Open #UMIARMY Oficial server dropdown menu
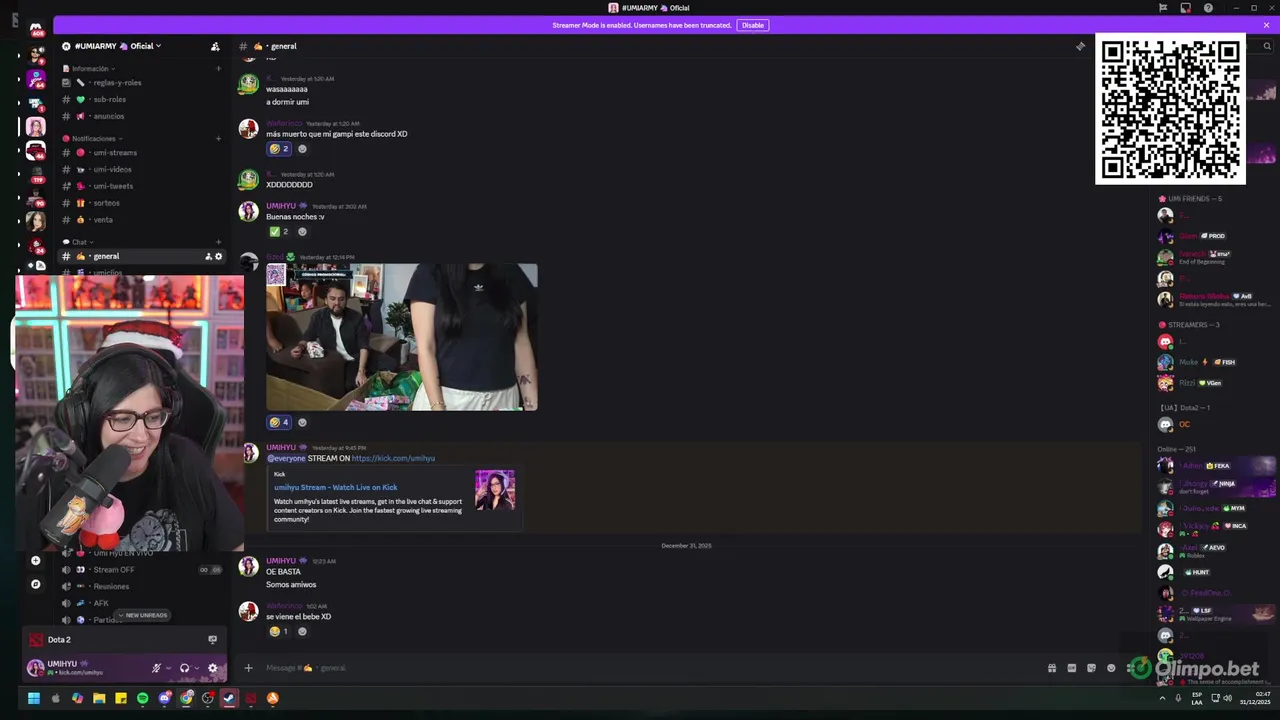Screen dimensions: 1280x720 pyautogui.click(x=118, y=46)
